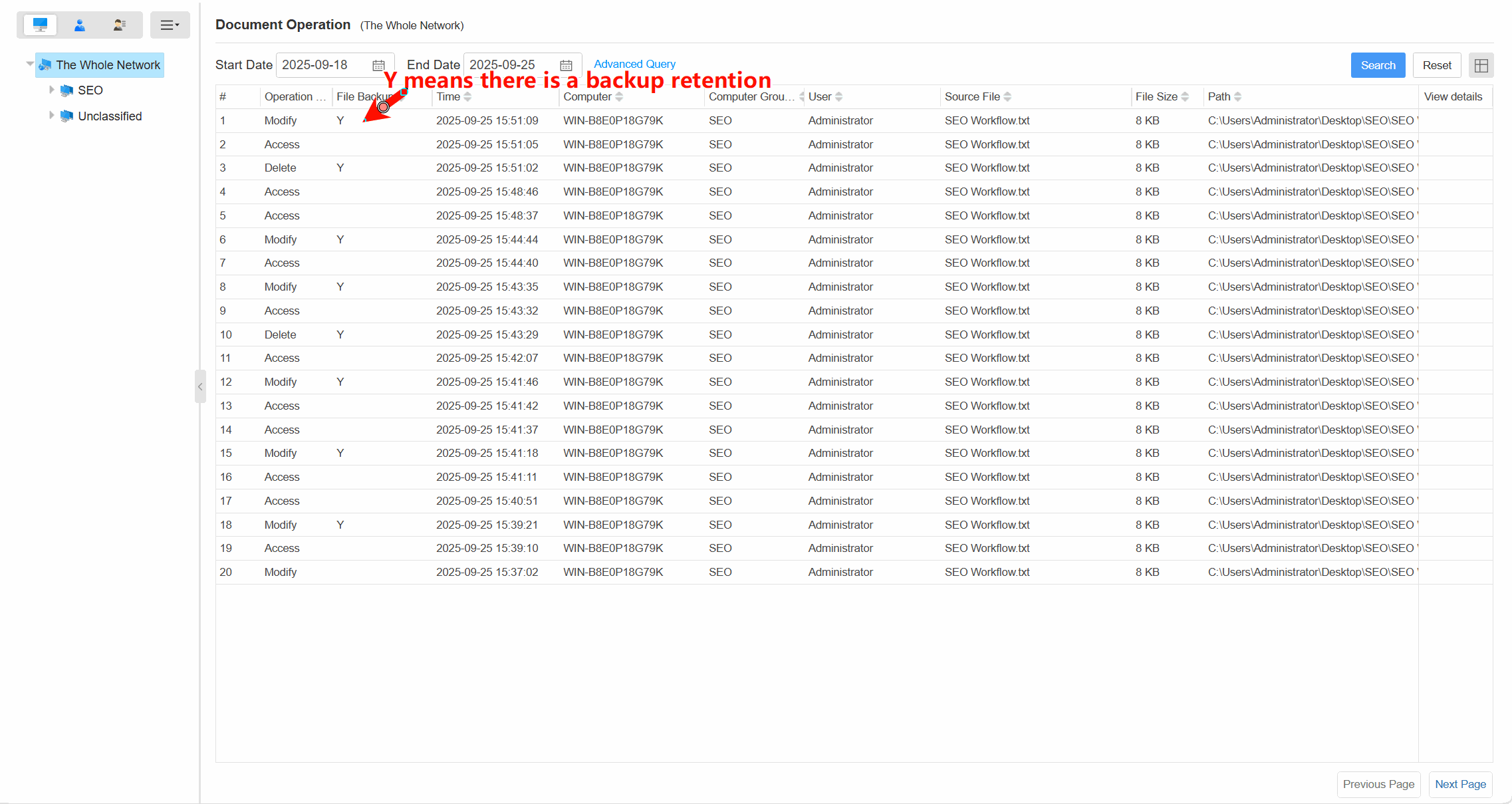Go to the Next Page
Viewport: 1512px width, 804px height.
1460,784
